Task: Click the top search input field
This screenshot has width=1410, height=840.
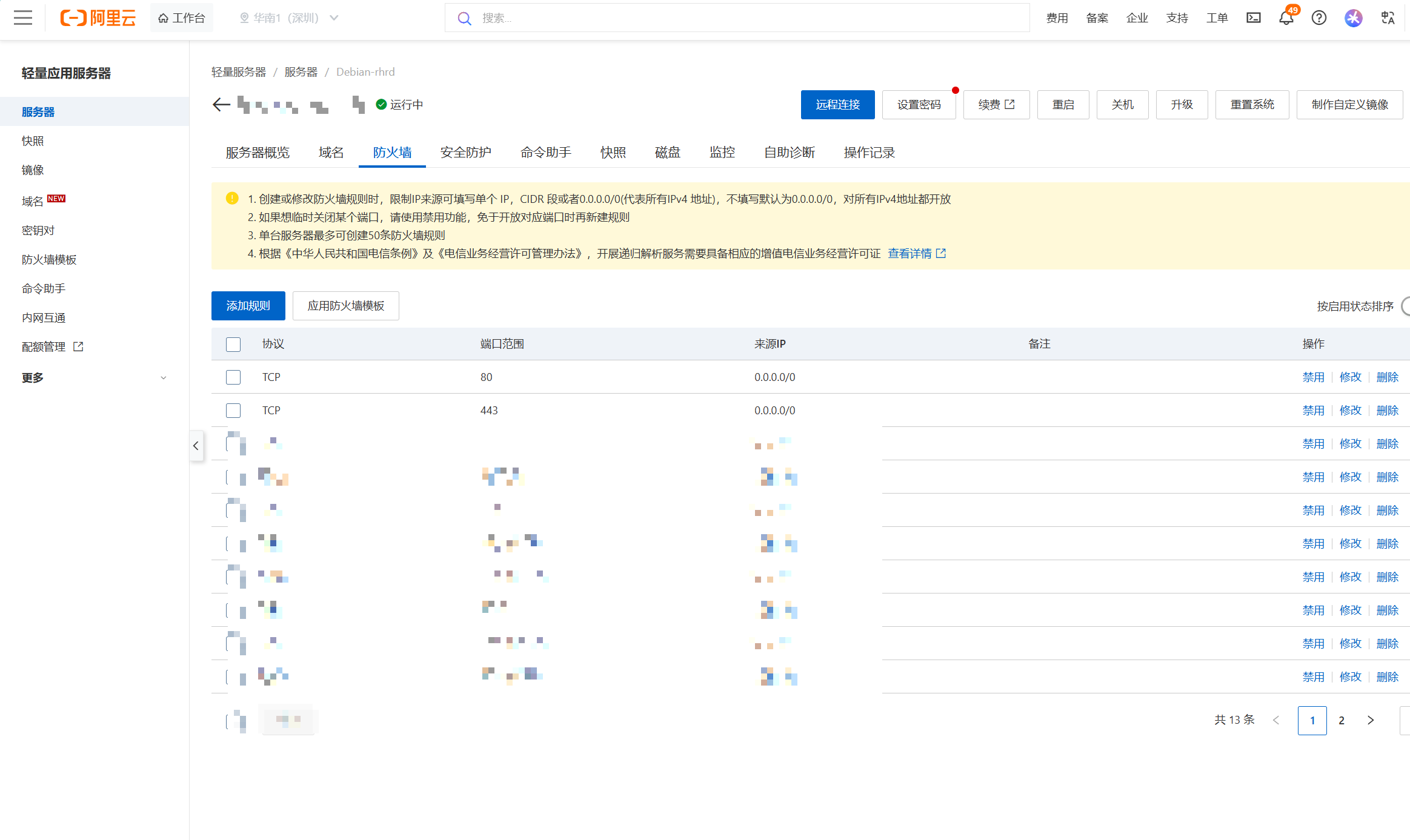Action: click(745, 18)
